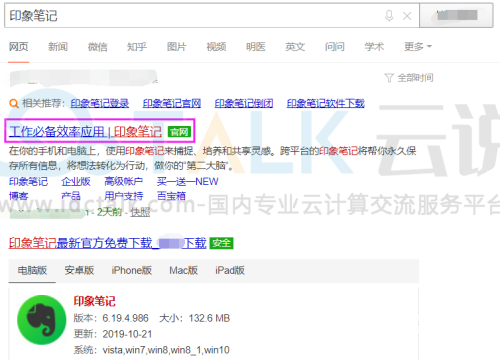500x360 pixels.
Task: Switch to the Mac版 download tab
Action: click(x=184, y=270)
